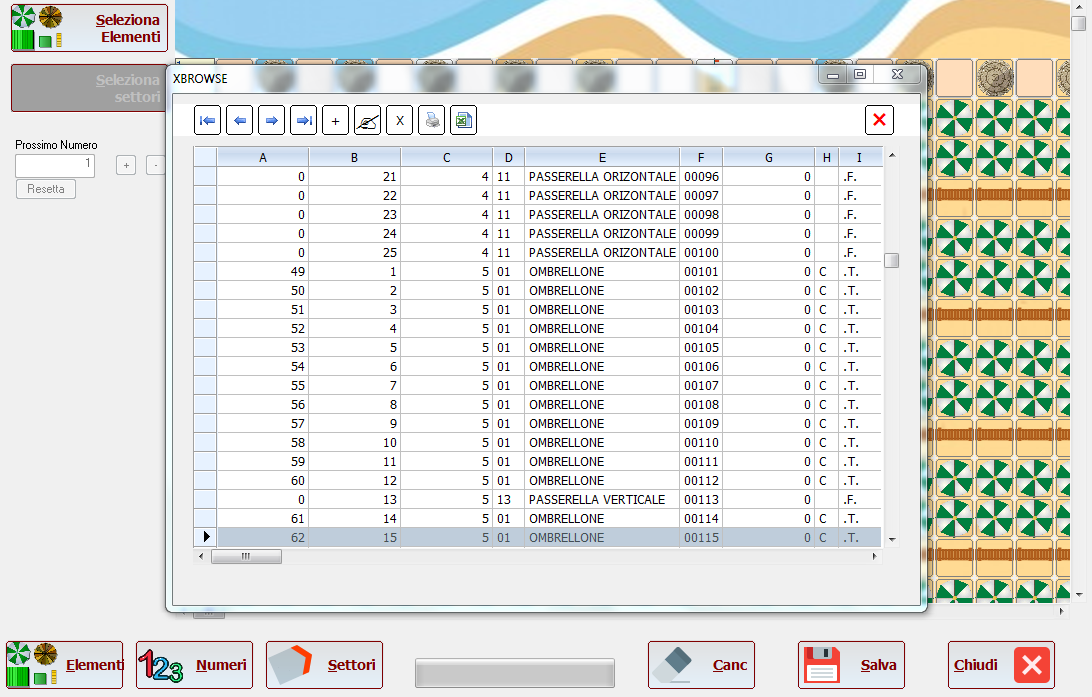
Task: Click the Seleziona Elementi button
Action: (x=89, y=28)
